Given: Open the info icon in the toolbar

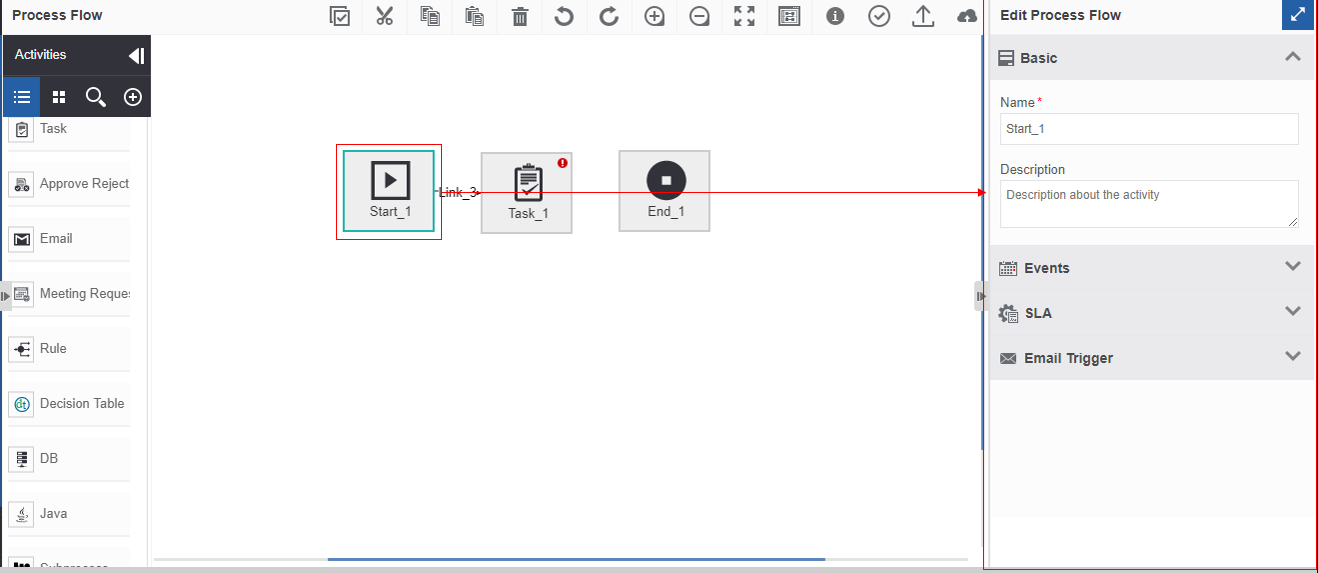Looking at the screenshot, I should point(834,16).
